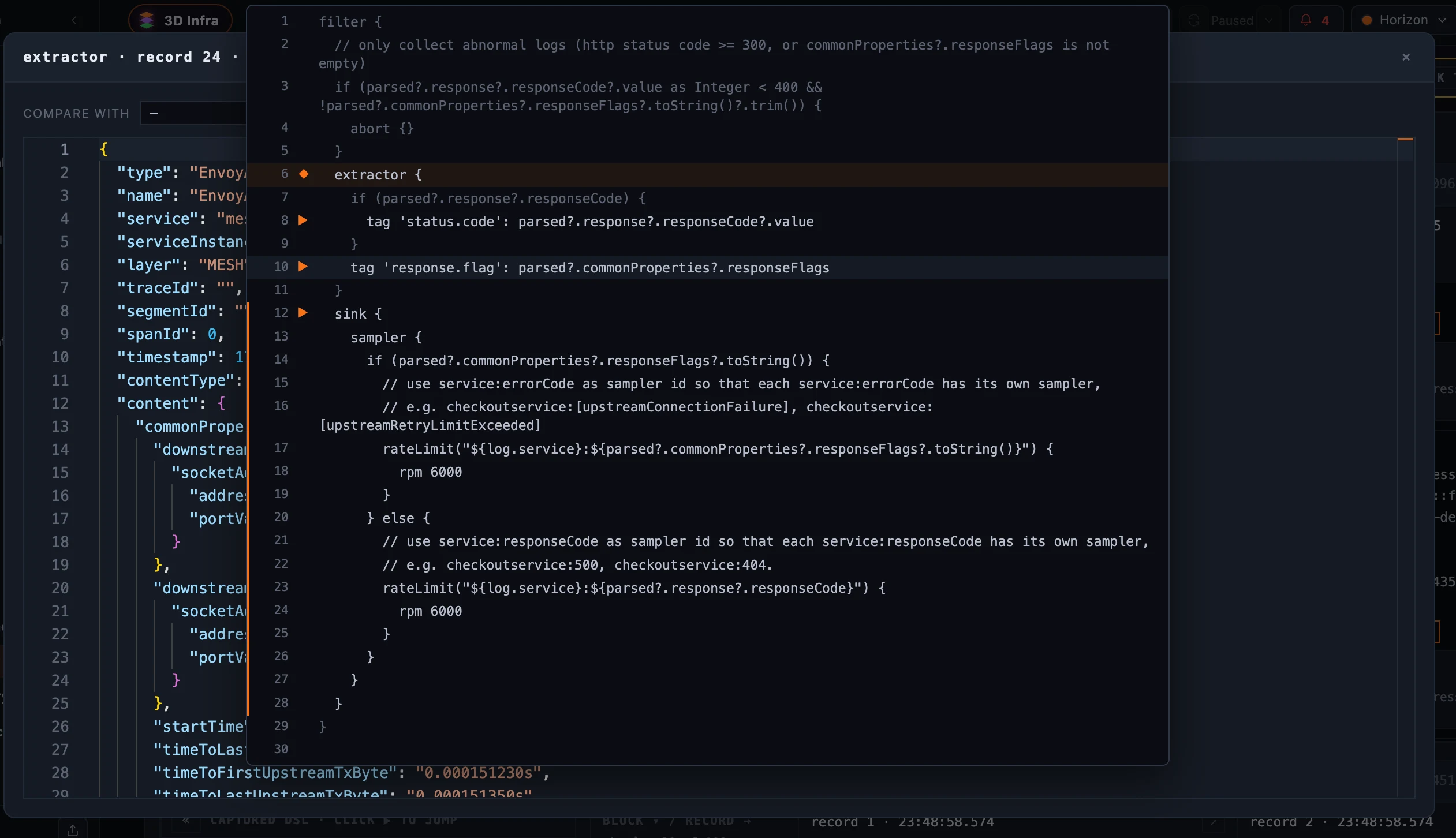Jump using arrow beside the sink line
This screenshot has height=838, width=1456.
pos(303,312)
